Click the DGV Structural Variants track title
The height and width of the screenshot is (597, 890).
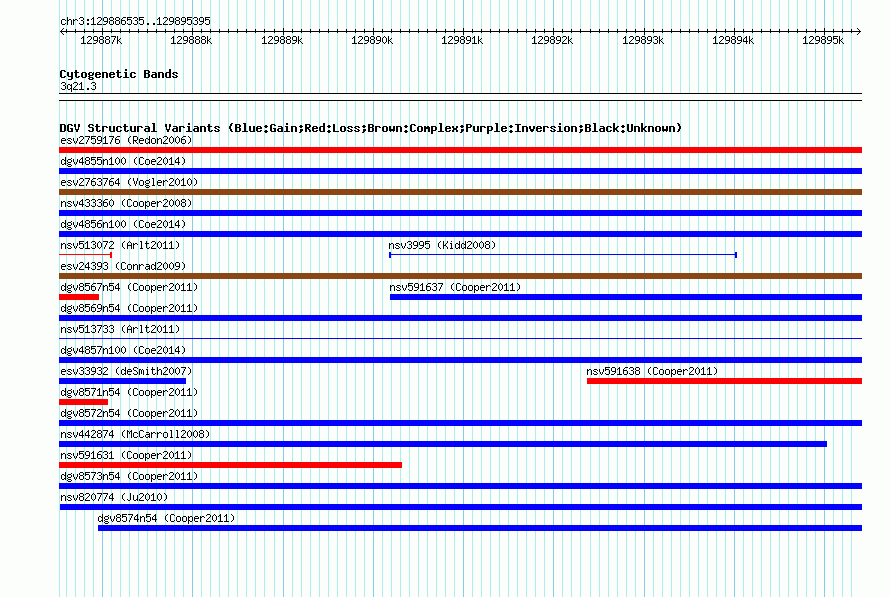[x=370, y=128]
